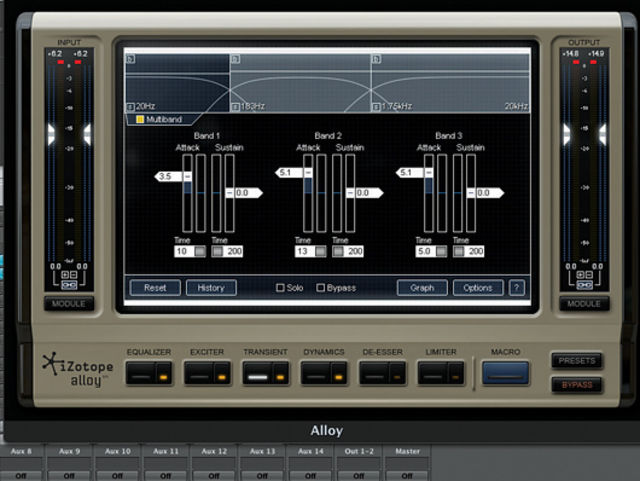The height and width of the screenshot is (481, 640).
Task: Select the 1.75kHz crossover frequency label
Action: pyautogui.click(x=397, y=107)
